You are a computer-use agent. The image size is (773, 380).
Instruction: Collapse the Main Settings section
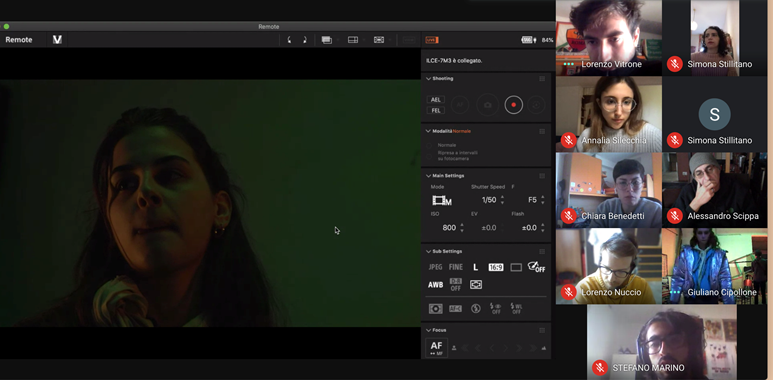[x=428, y=175]
